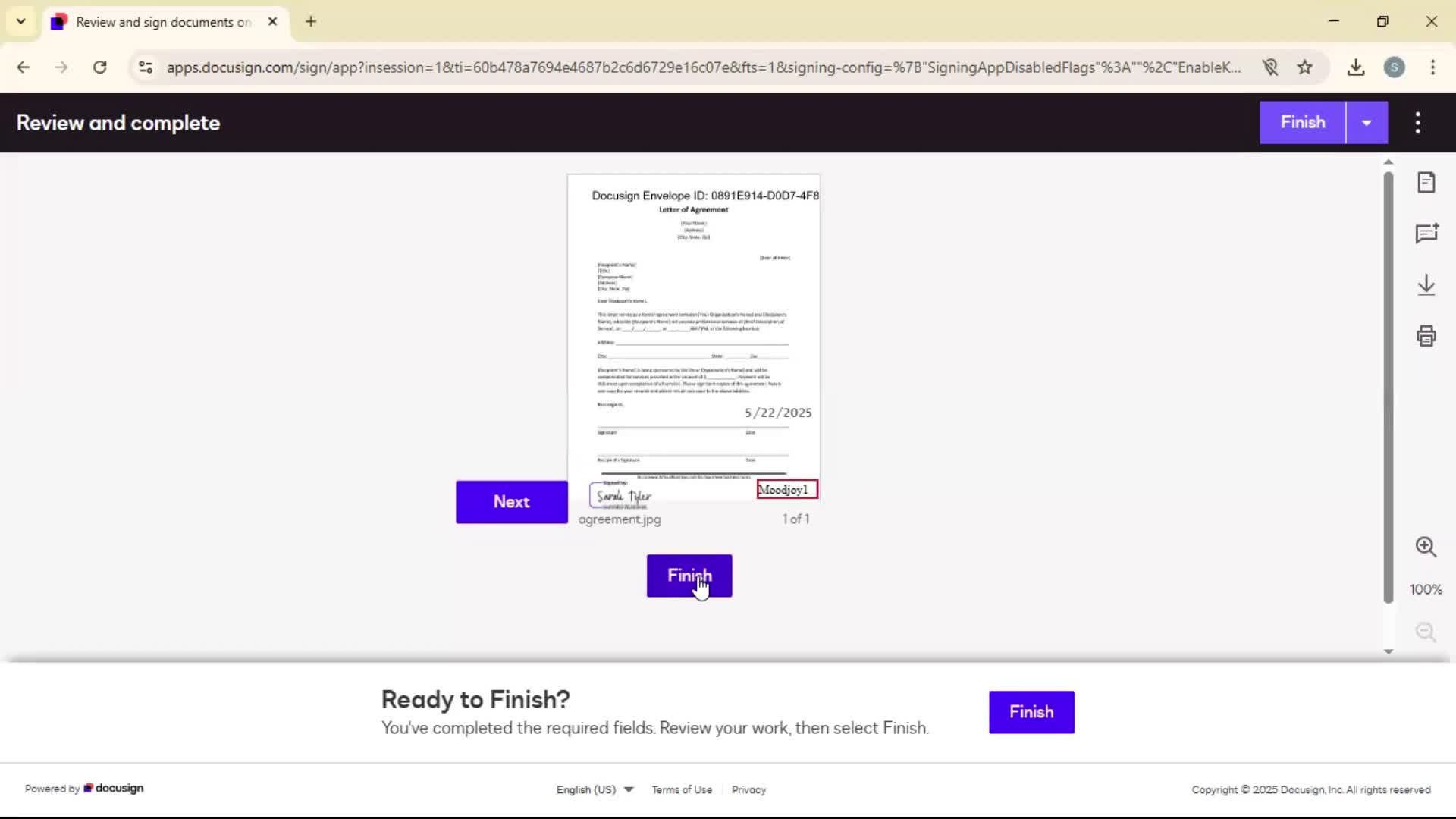Click the Docusign Envelope ID text

click(x=705, y=196)
